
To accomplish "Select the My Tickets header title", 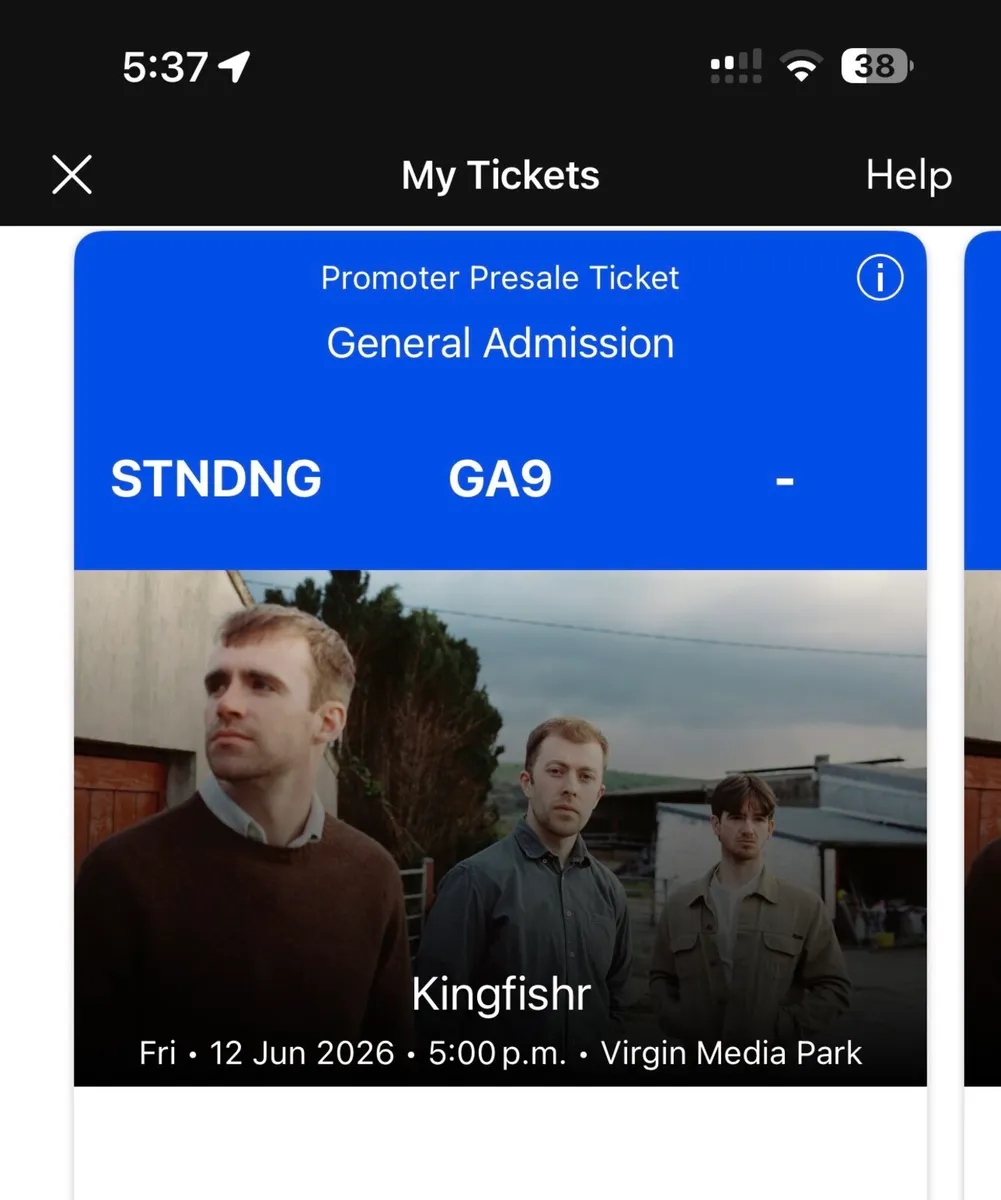I will [500, 176].
